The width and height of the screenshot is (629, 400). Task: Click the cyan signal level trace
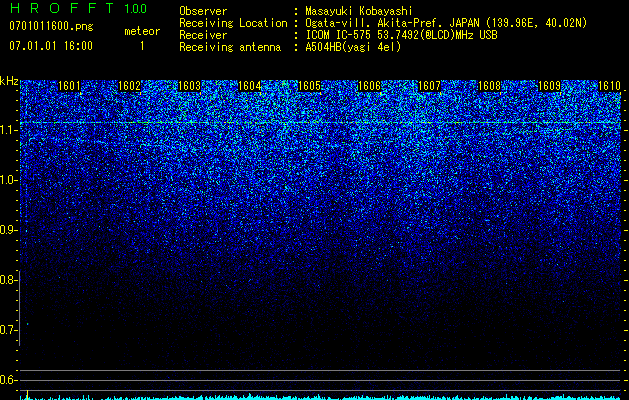[321, 397]
